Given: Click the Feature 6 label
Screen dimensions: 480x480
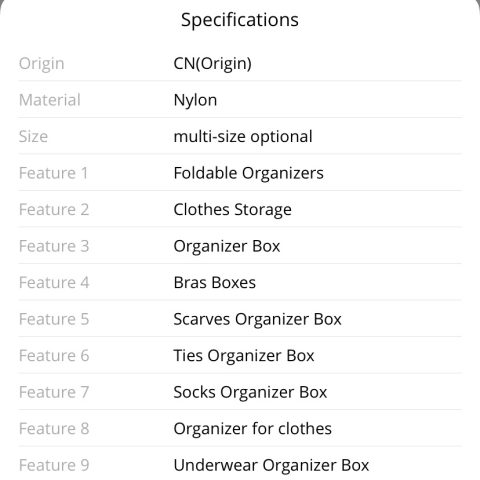Looking at the screenshot, I should 54,355.
